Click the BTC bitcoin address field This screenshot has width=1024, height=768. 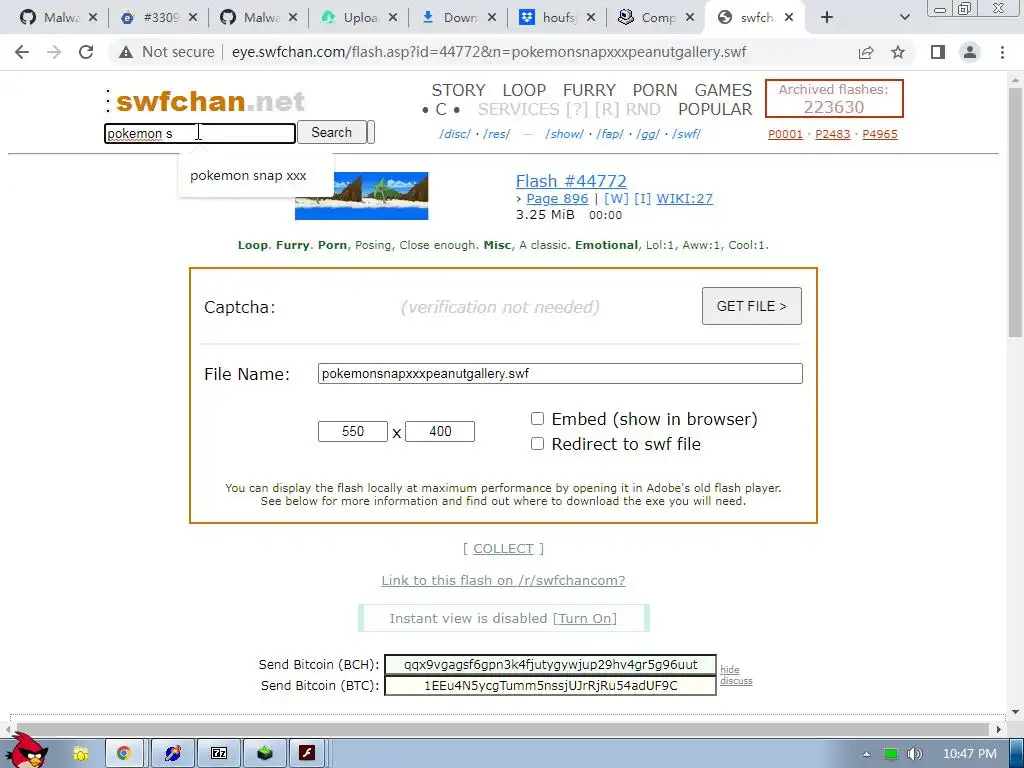coord(550,686)
